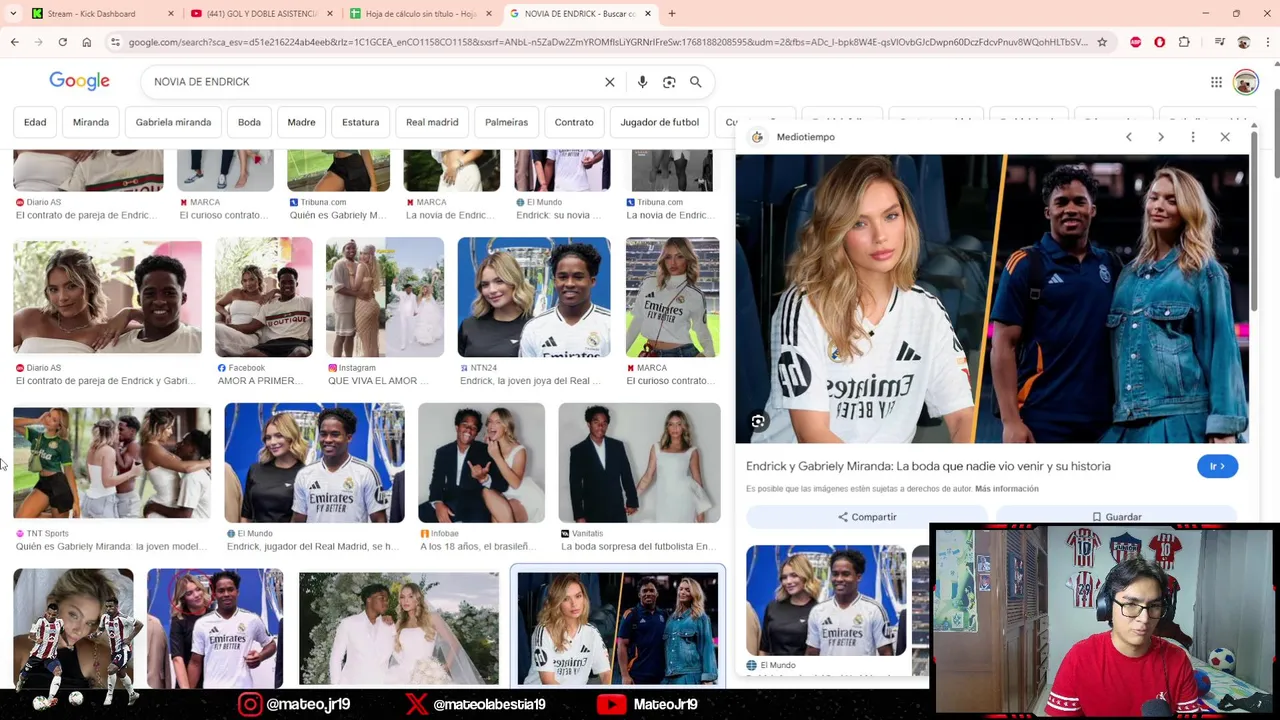Bookmark this page with the star icon
1280x720 pixels.
click(x=1102, y=42)
